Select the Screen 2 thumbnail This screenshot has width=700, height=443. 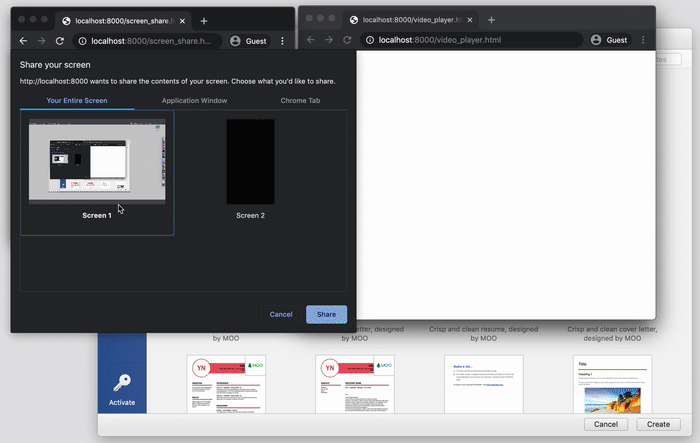[x=250, y=162]
